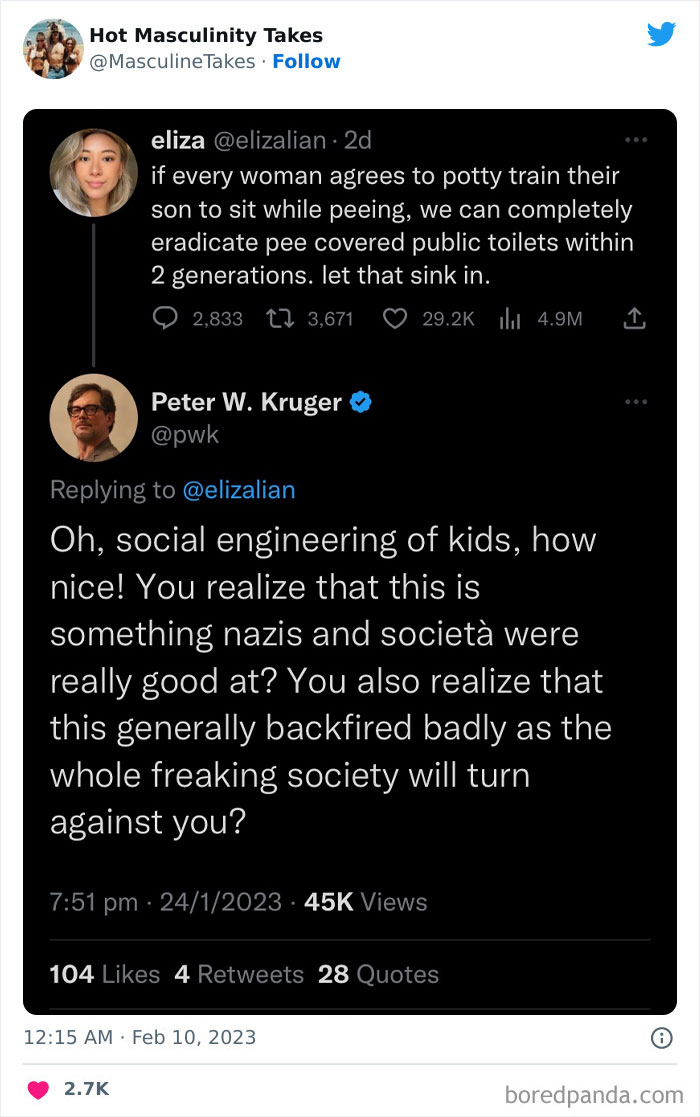View the 104 Likes list
Image resolution: width=700 pixels, height=1117 pixels.
click(x=104, y=974)
